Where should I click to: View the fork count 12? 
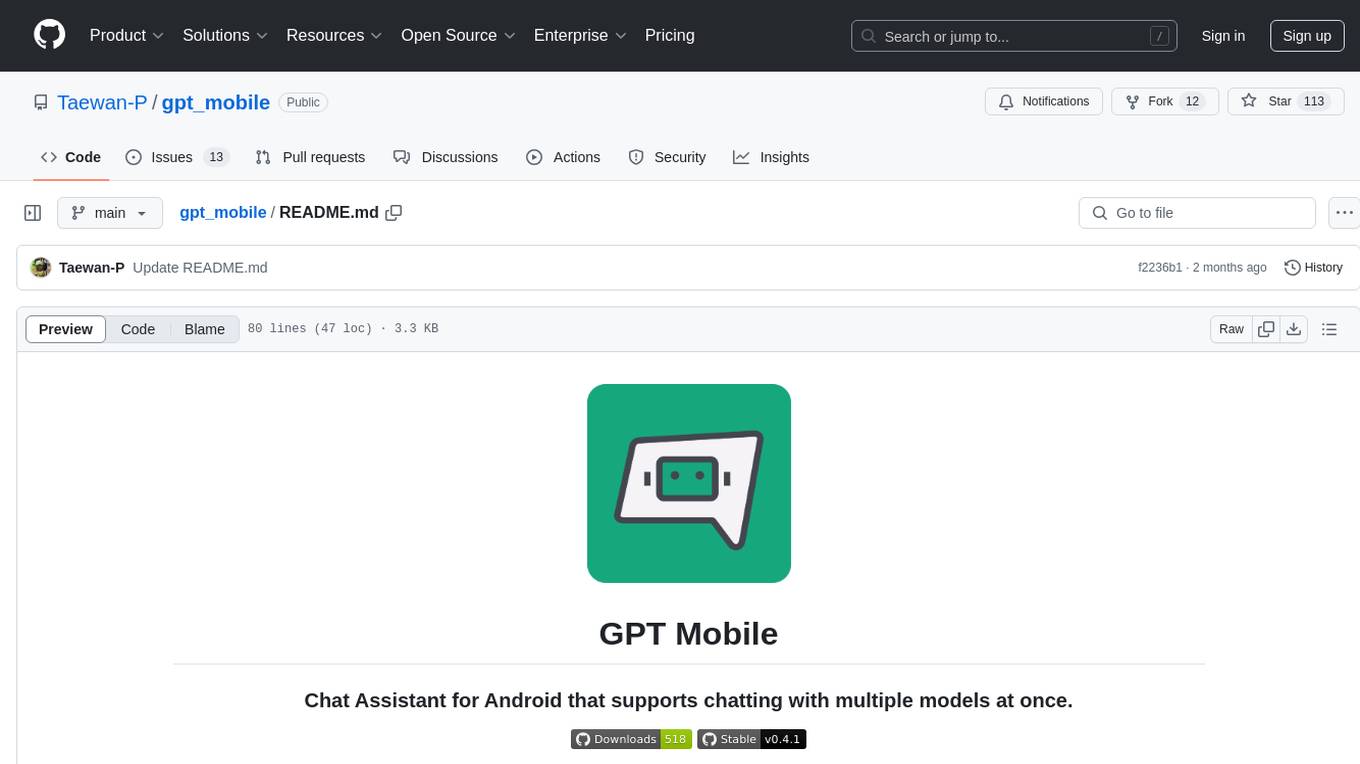point(1191,101)
